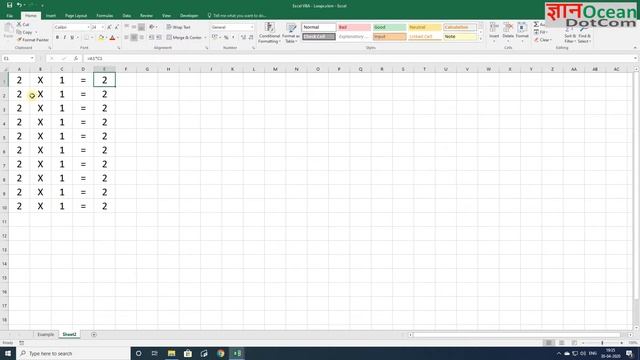640x360 pixels.
Task: Toggle align text left
Action: tap(127, 37)
